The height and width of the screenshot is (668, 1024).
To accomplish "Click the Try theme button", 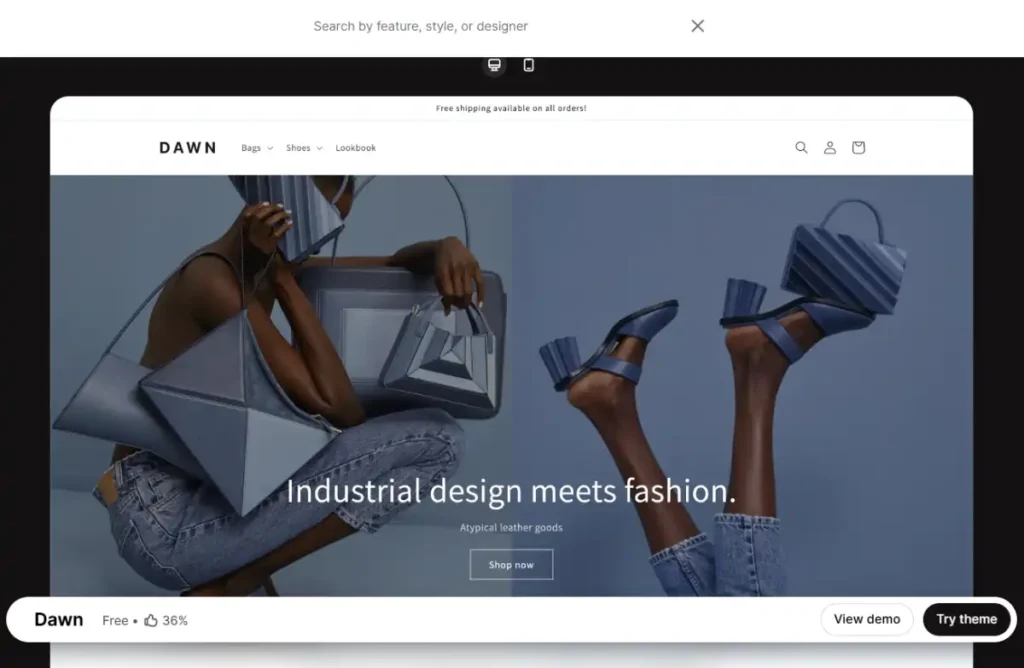I will coord(967,620).
